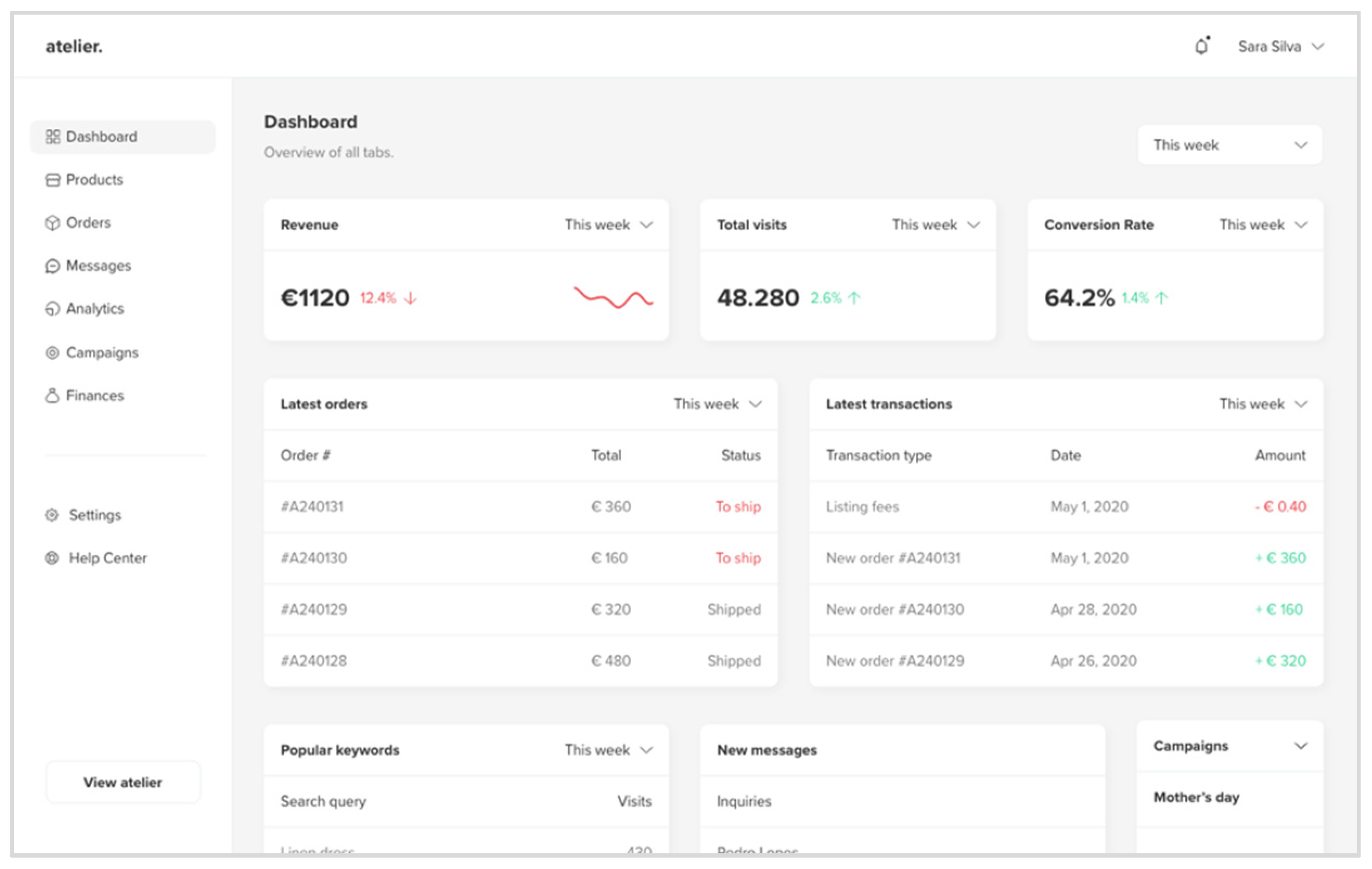
Task: Click the revenue trend sparkline chart
Action: 613,297
